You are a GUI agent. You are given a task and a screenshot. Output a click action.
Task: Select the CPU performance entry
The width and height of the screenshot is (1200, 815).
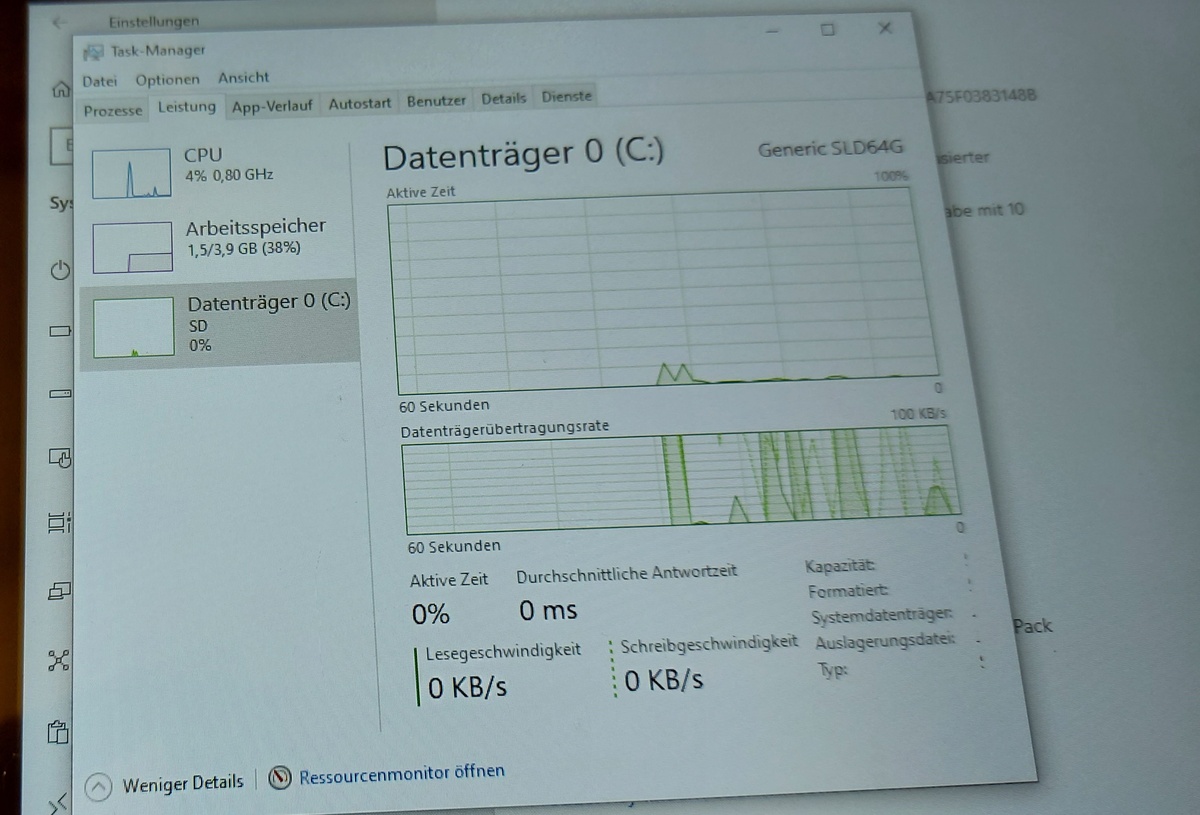(216, 170)
